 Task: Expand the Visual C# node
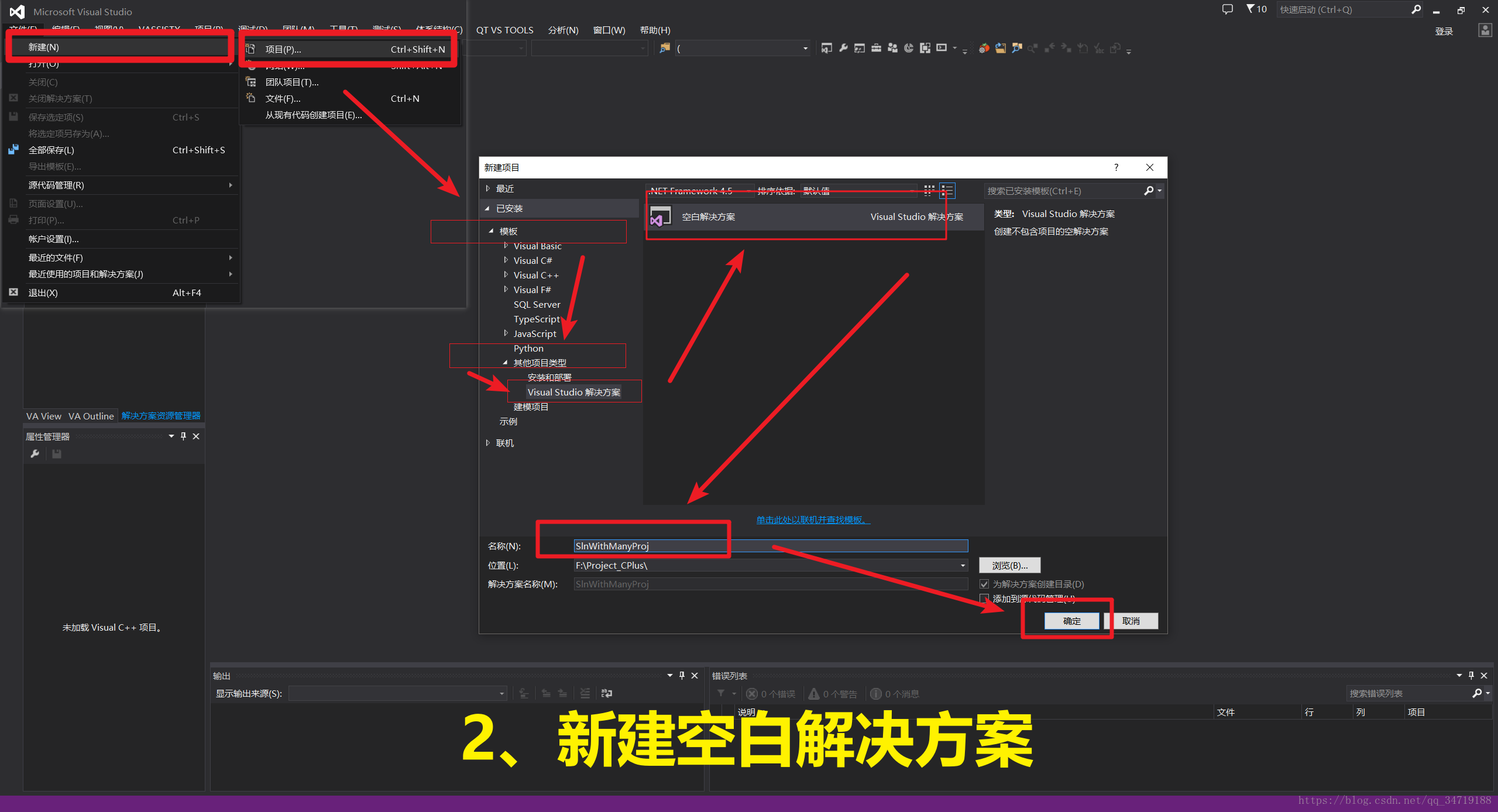506,260
